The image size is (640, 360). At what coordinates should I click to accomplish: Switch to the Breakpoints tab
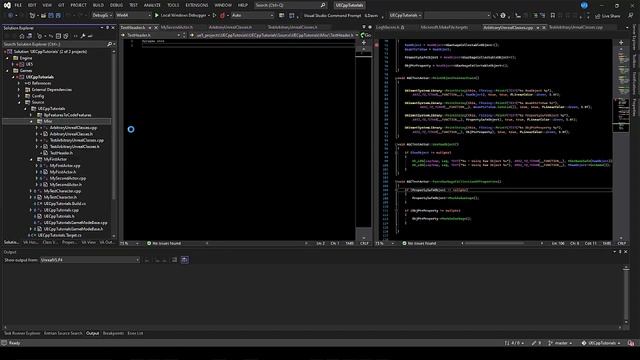113,333
